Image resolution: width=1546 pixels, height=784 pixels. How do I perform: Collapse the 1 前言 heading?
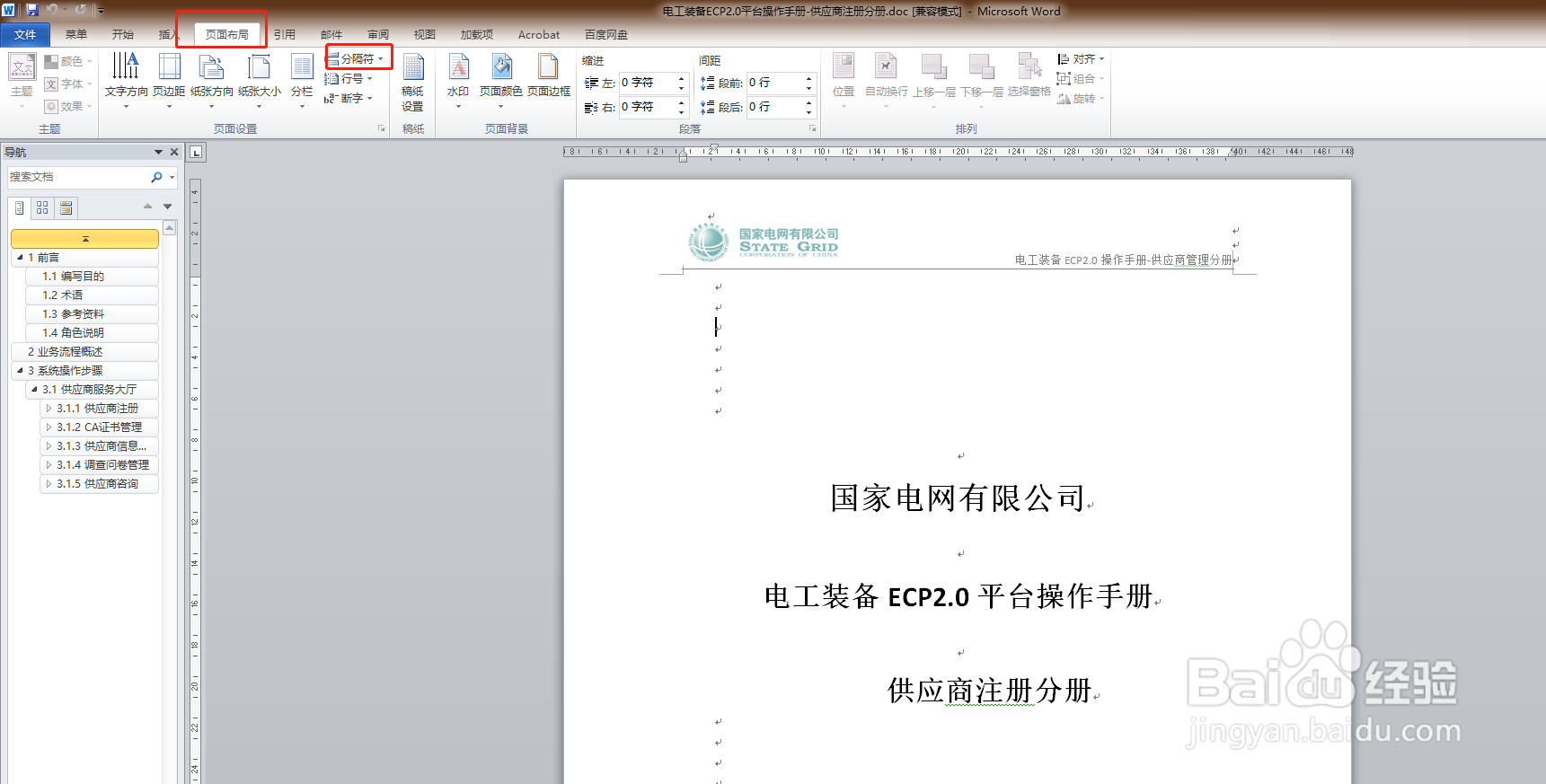[x=20, y=258]
